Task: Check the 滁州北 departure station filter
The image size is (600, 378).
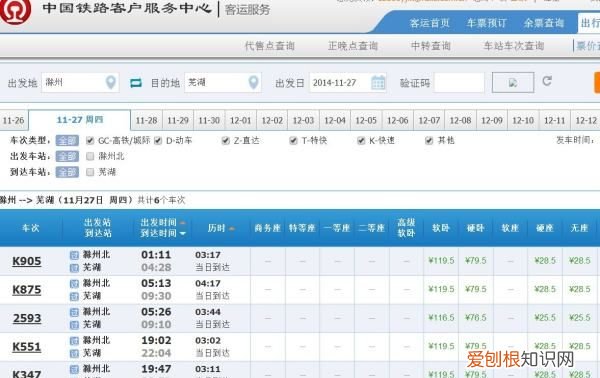Action: [x=90, y=156]
